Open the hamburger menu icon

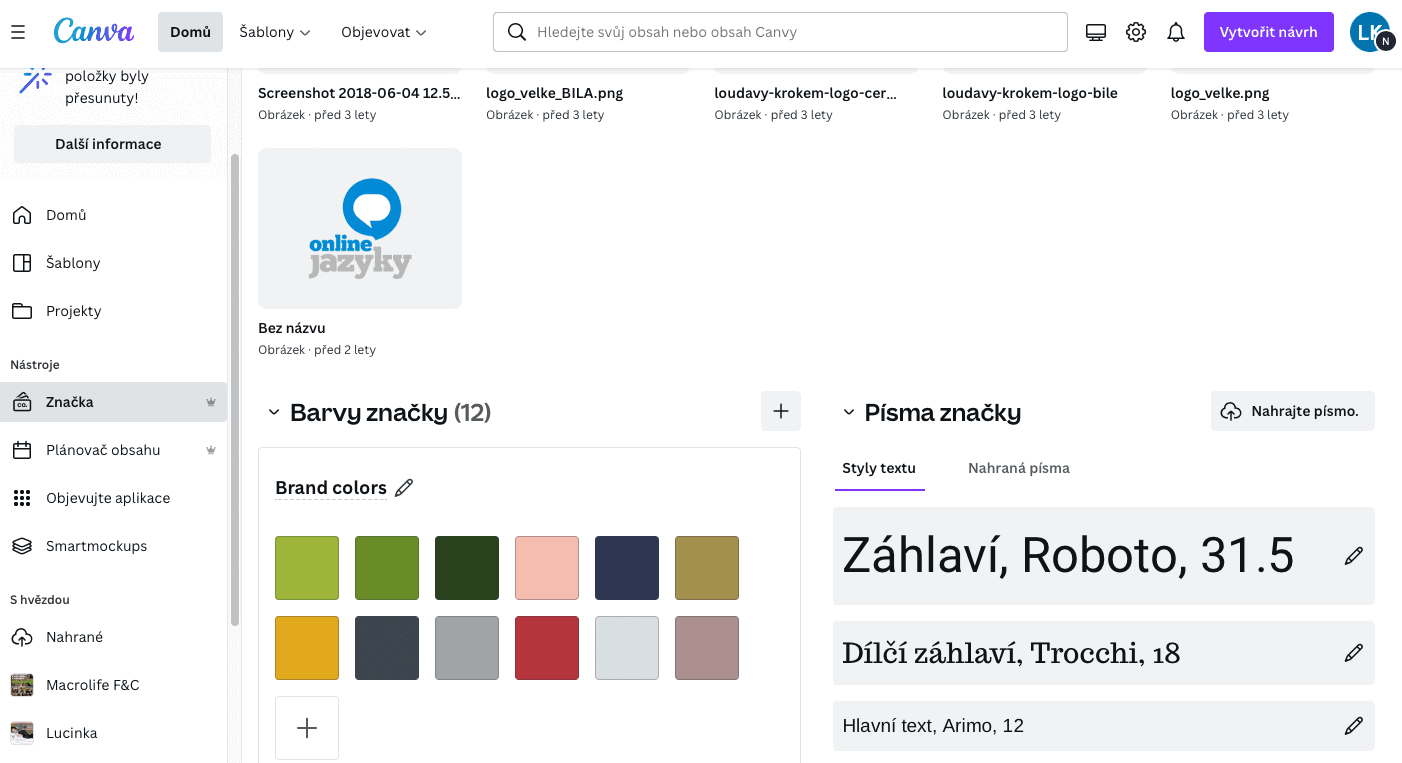click(x=18, y=32)
